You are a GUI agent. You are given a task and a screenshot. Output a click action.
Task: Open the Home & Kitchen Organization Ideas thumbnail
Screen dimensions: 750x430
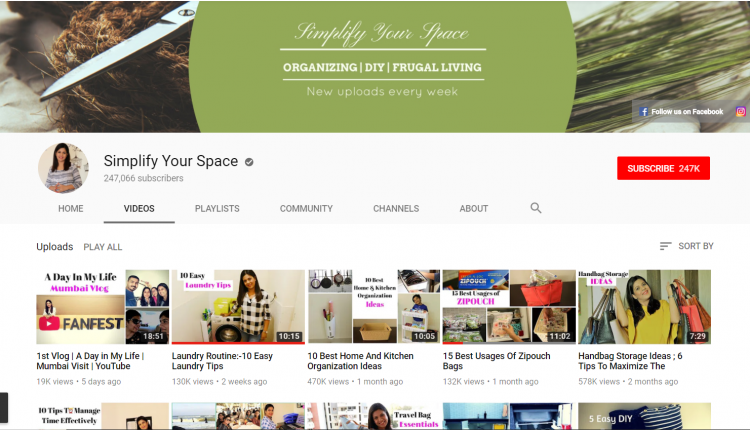[x=374, y=307]
